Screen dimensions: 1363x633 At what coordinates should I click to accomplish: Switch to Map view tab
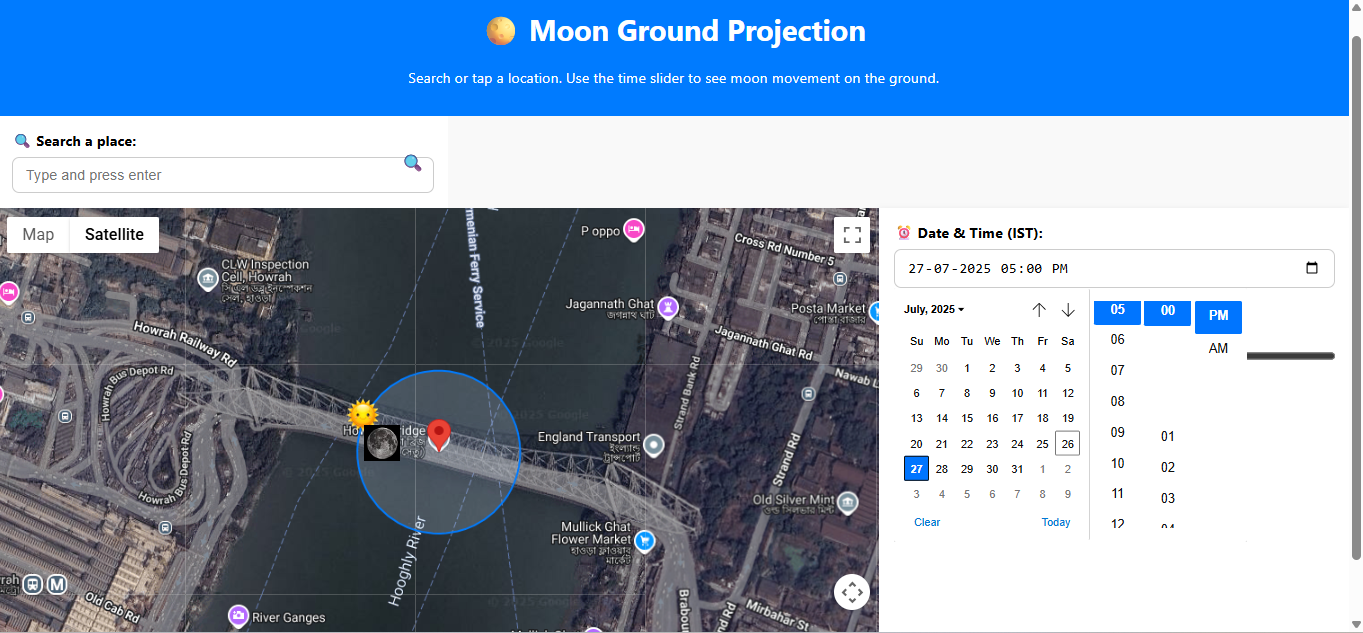pyautogui.click(x=38, y=235)
